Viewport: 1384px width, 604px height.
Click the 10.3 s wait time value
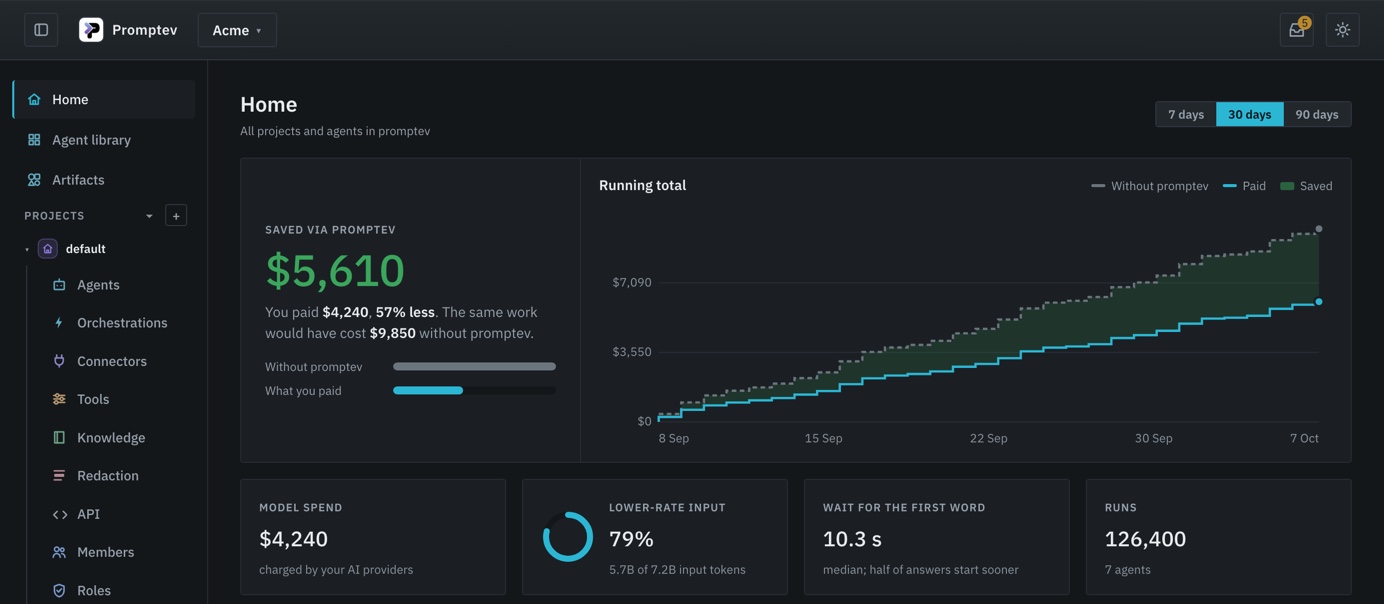pos(852,539)
